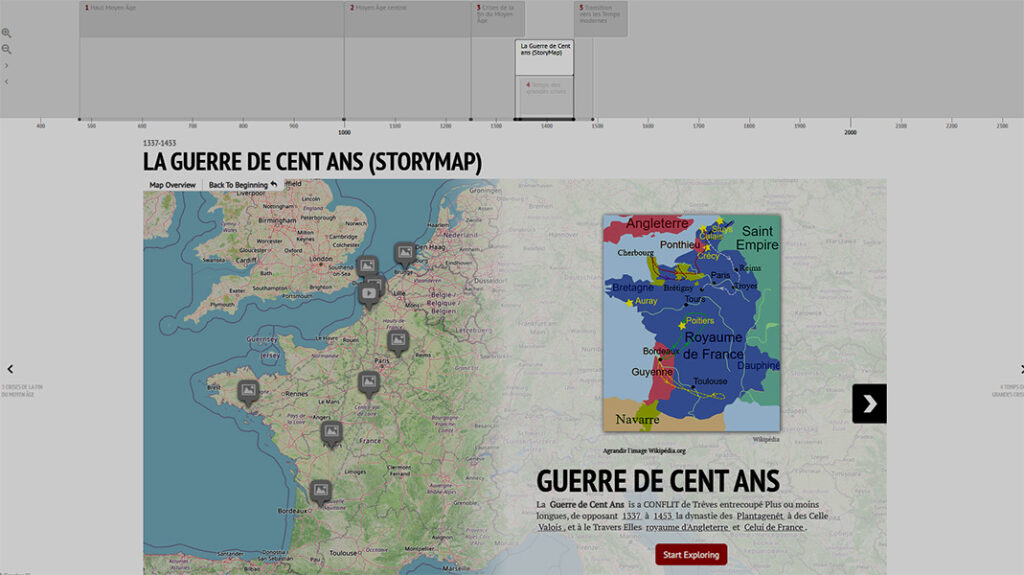Viewport: 1024px width, 575px height.
Task: Open the Celui de France link
Action: coord(774,527)
